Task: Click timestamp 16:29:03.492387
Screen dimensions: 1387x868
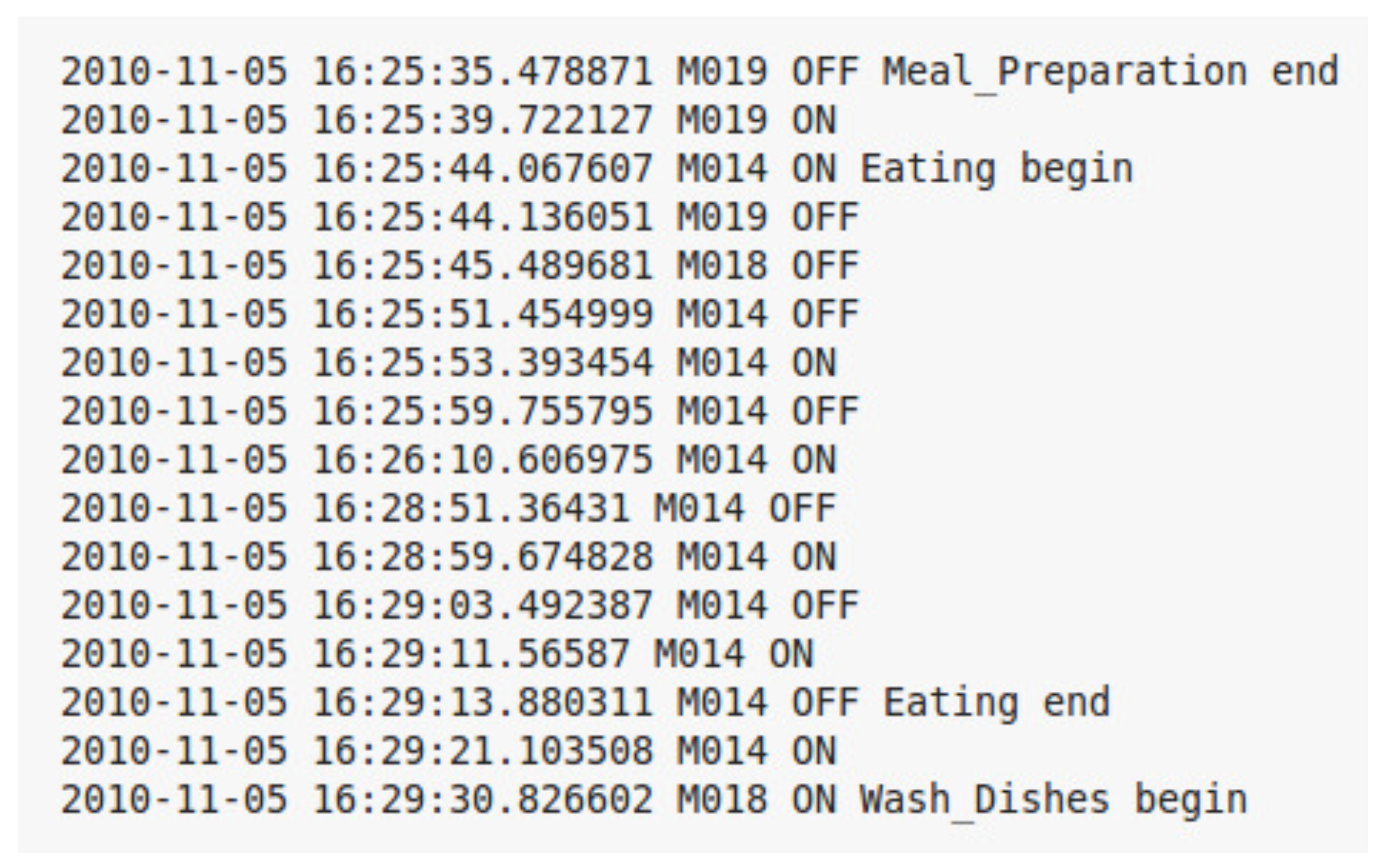Action: 483,606
